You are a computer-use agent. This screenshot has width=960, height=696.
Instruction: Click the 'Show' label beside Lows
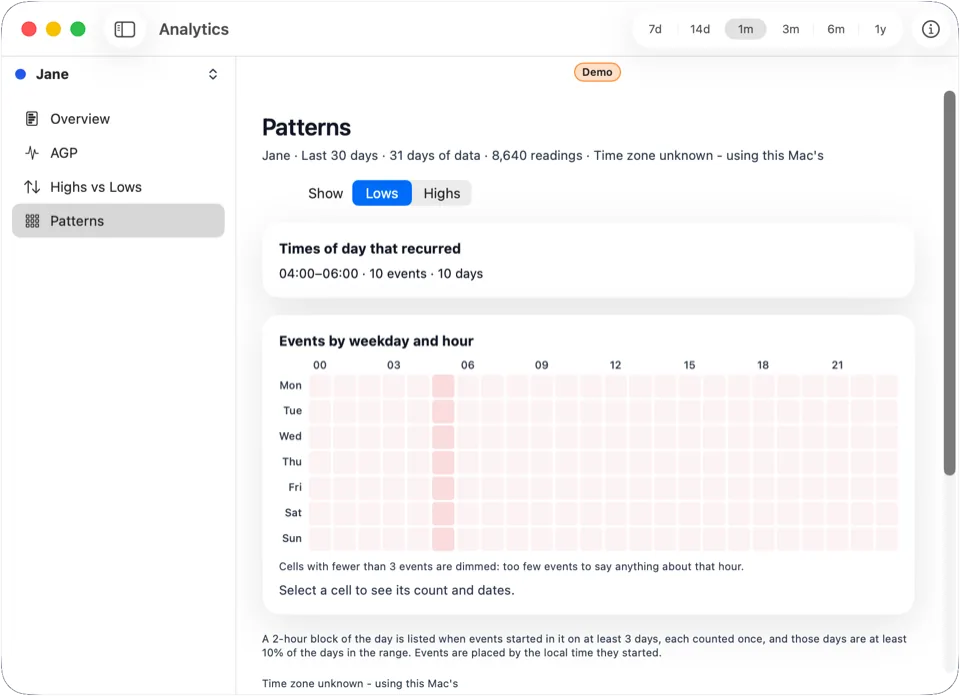(x=325, y=193)
